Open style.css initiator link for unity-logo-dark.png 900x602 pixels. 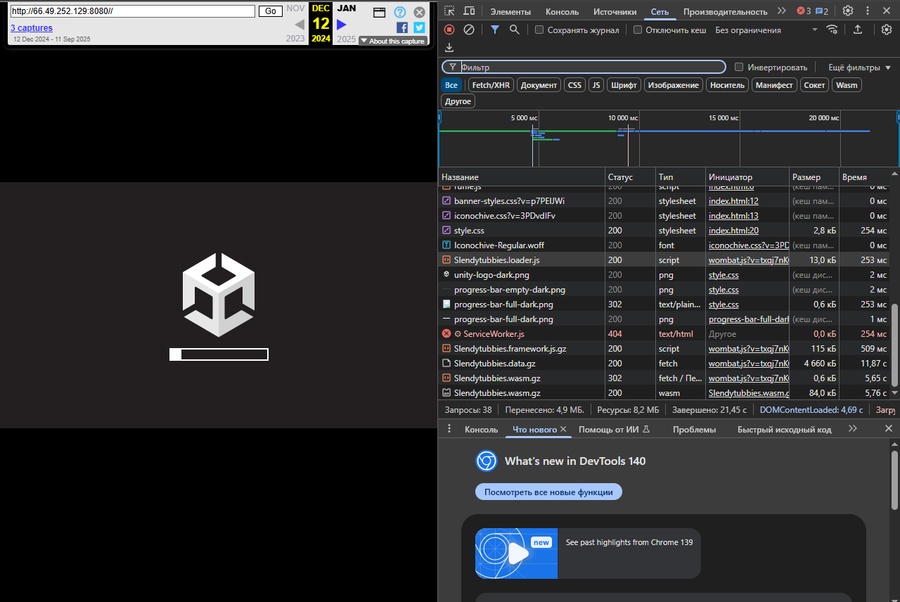(x=723, y=275)
